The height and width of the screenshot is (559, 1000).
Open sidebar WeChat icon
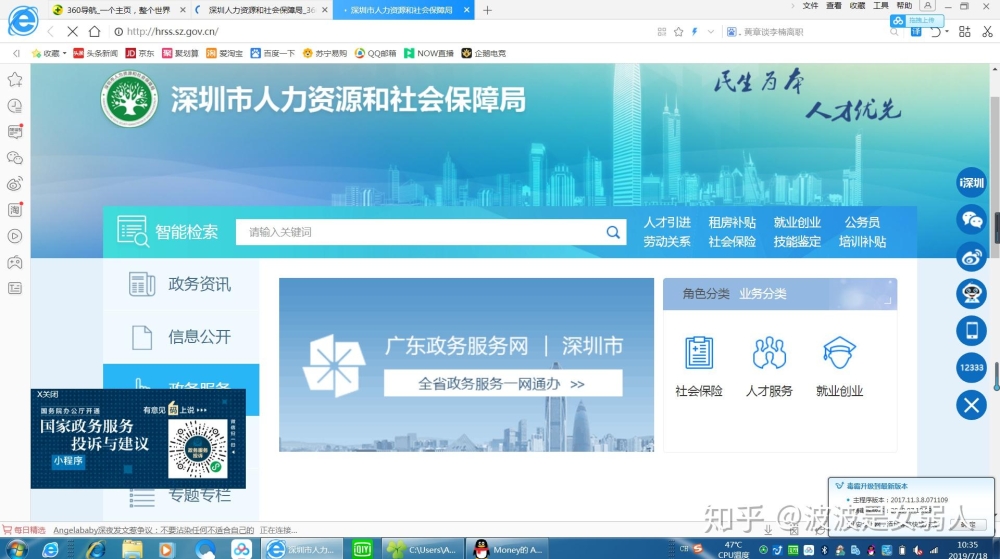click(15, 157)
